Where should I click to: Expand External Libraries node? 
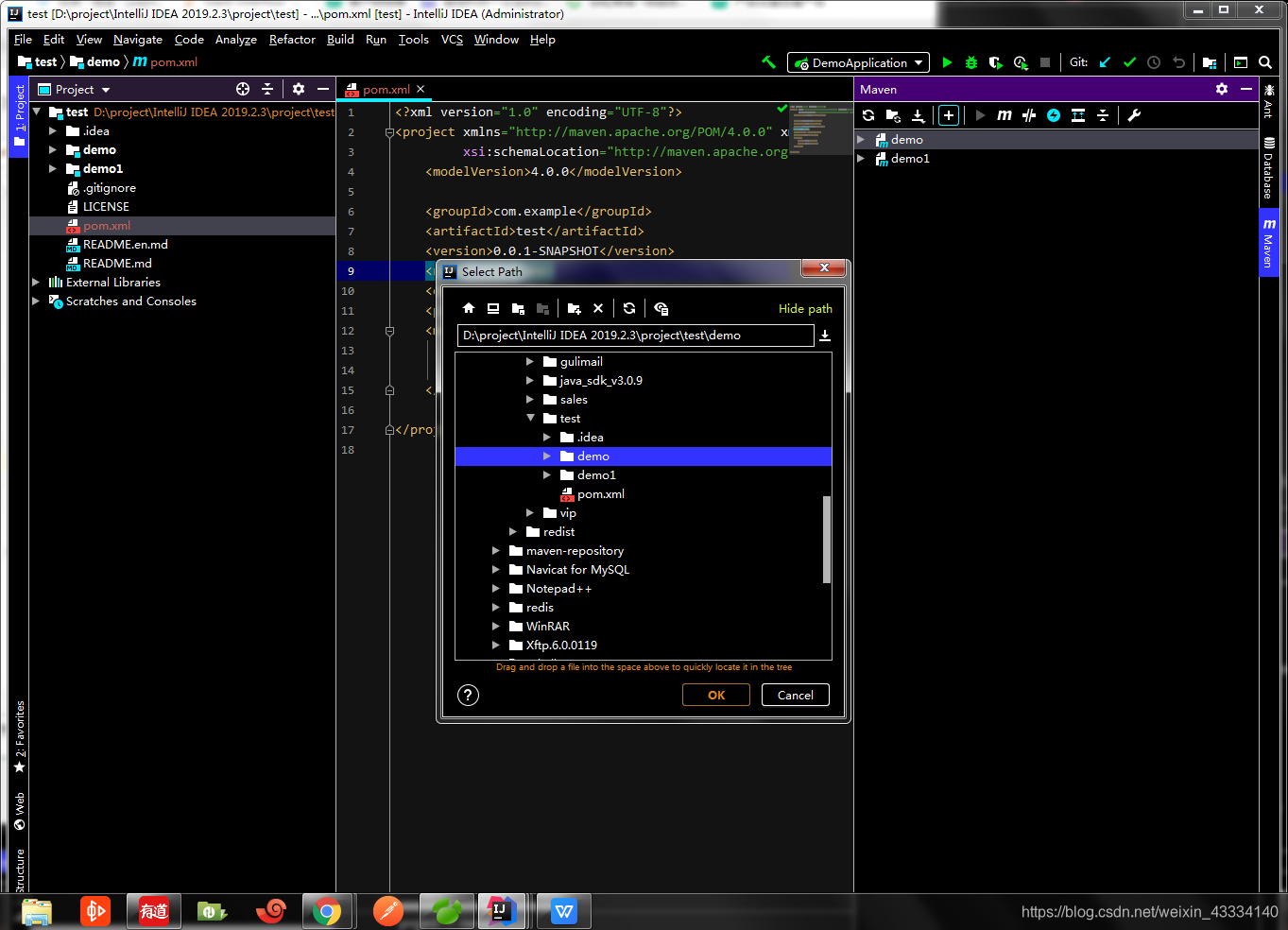coord(36,283)
